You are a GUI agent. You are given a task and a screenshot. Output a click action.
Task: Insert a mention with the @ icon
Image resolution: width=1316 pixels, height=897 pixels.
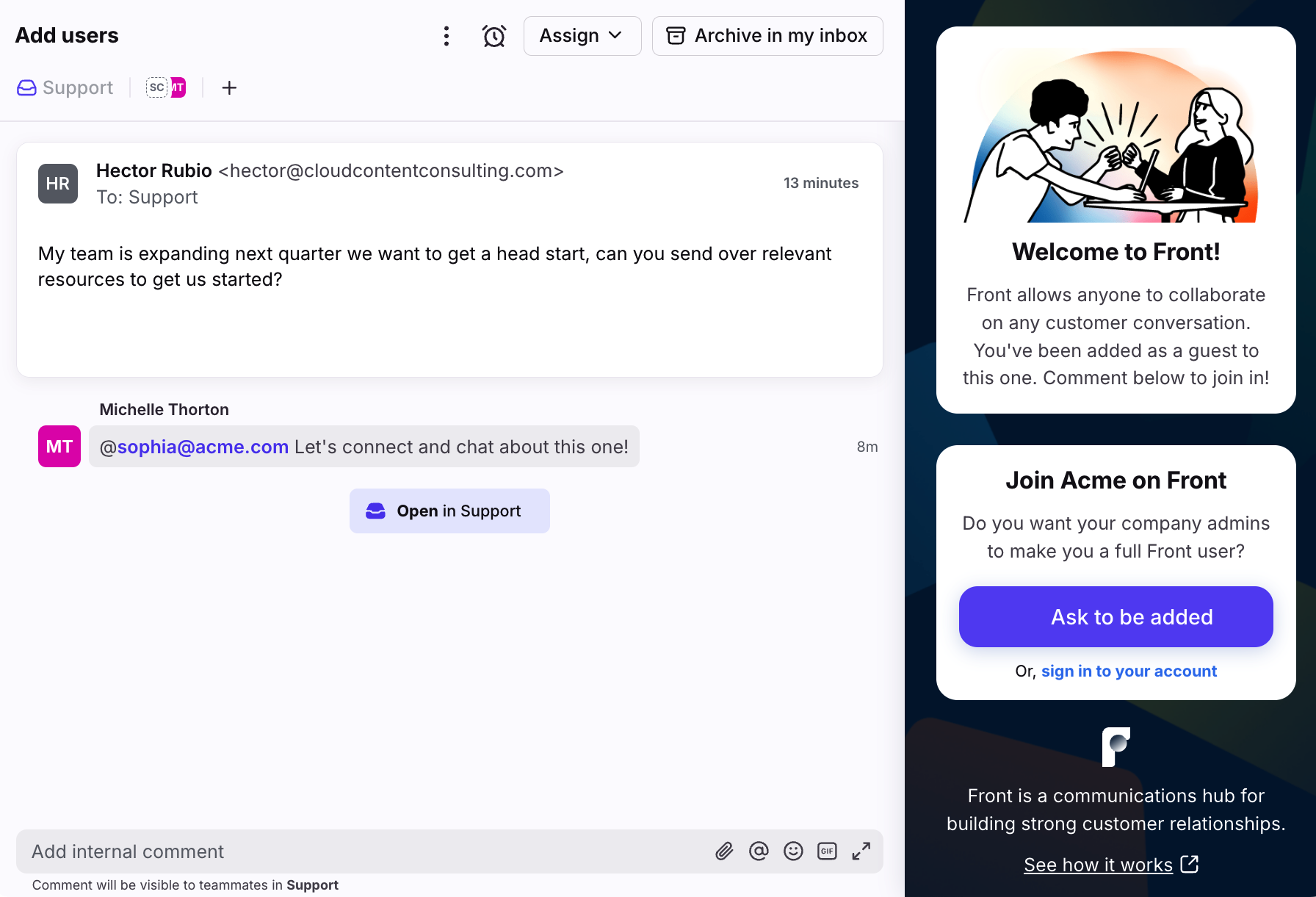(759, 851)
